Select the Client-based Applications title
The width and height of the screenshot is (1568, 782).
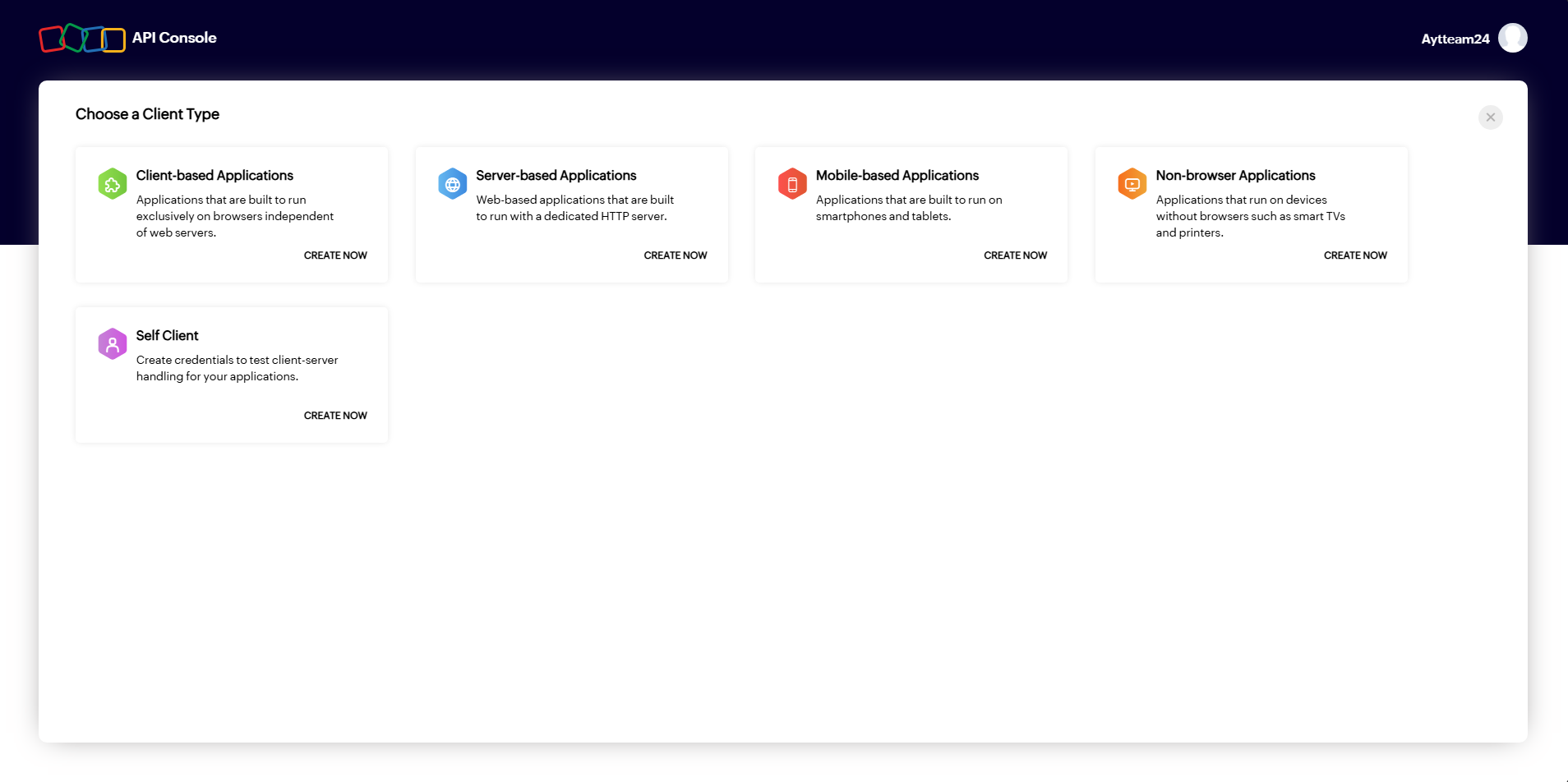coord(214,176)
